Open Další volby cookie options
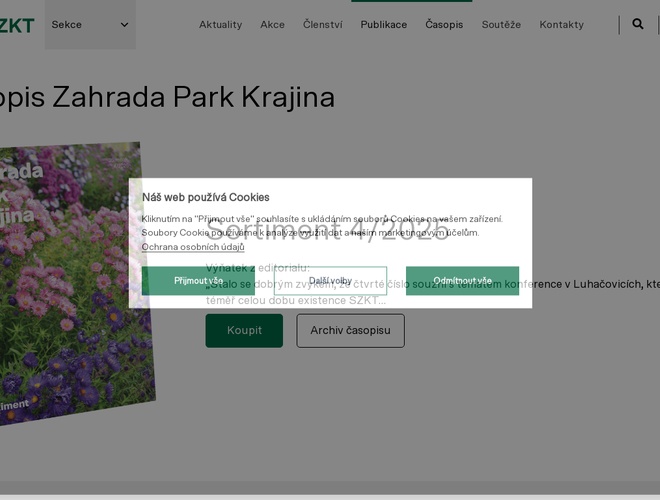This screenshot has width=660, height=500. (330, 281)
